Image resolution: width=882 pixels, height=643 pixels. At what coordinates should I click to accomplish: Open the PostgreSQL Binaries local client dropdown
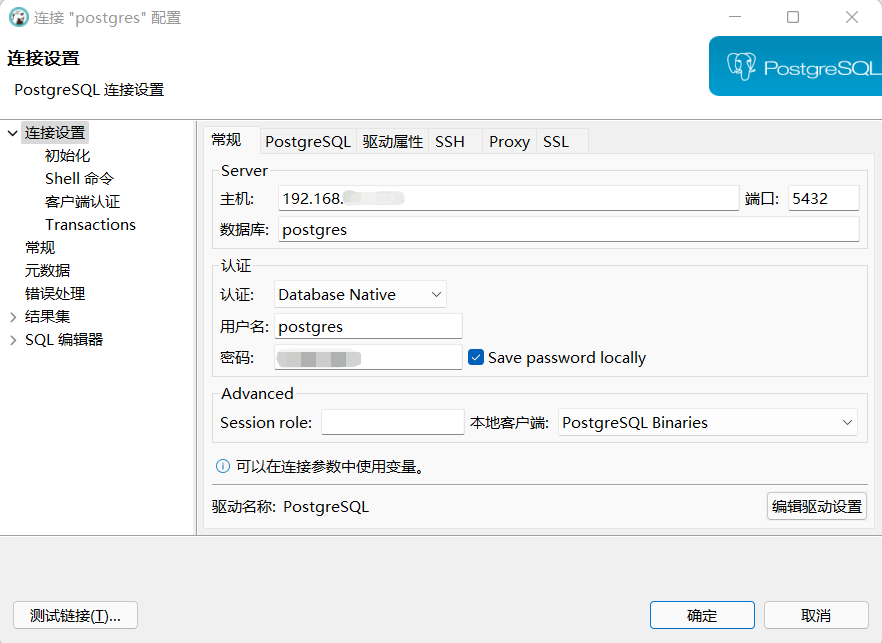pyautogui.click(x=707, y=422)
